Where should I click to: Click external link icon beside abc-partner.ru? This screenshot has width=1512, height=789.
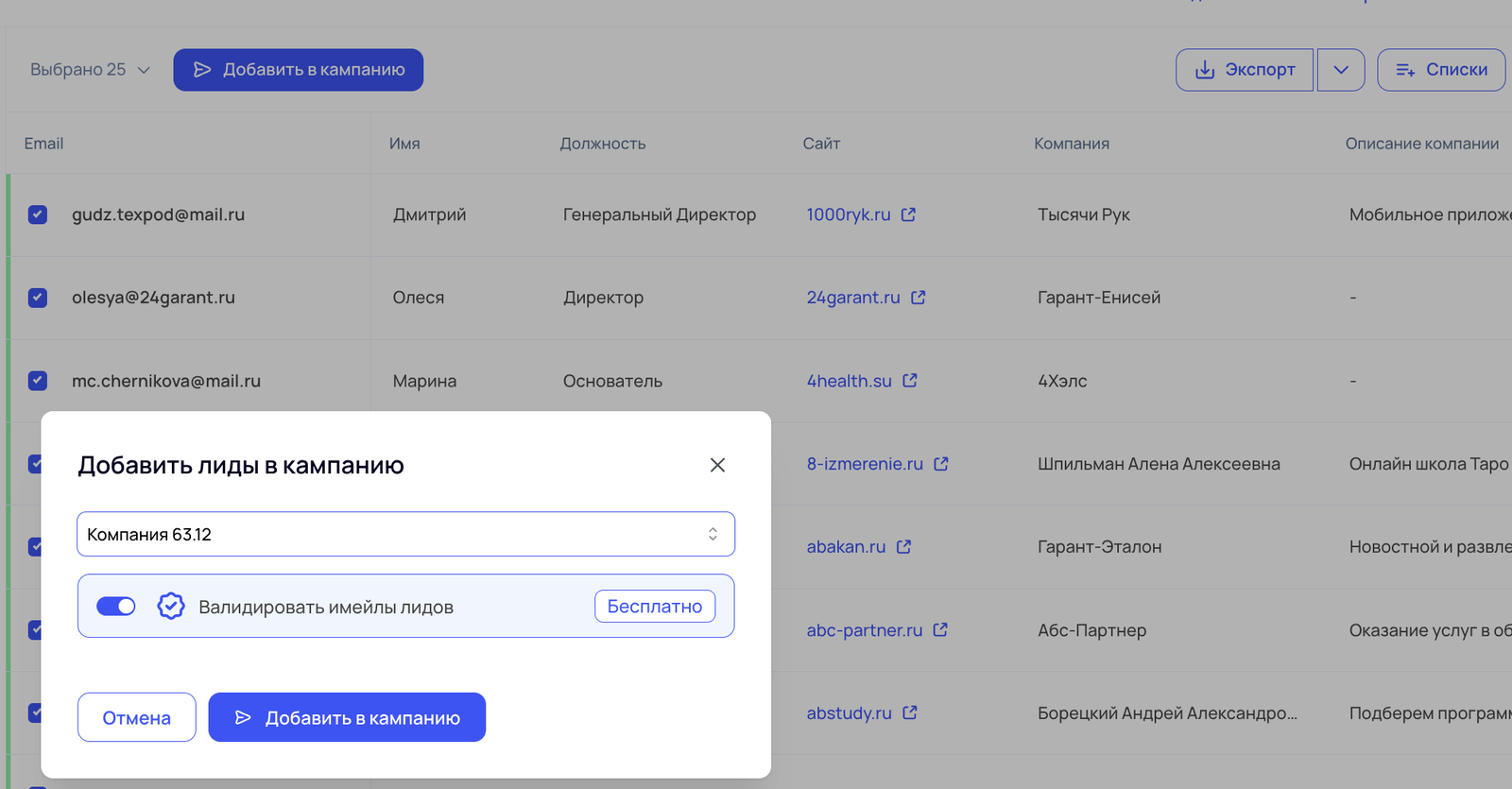pos(939,630)
